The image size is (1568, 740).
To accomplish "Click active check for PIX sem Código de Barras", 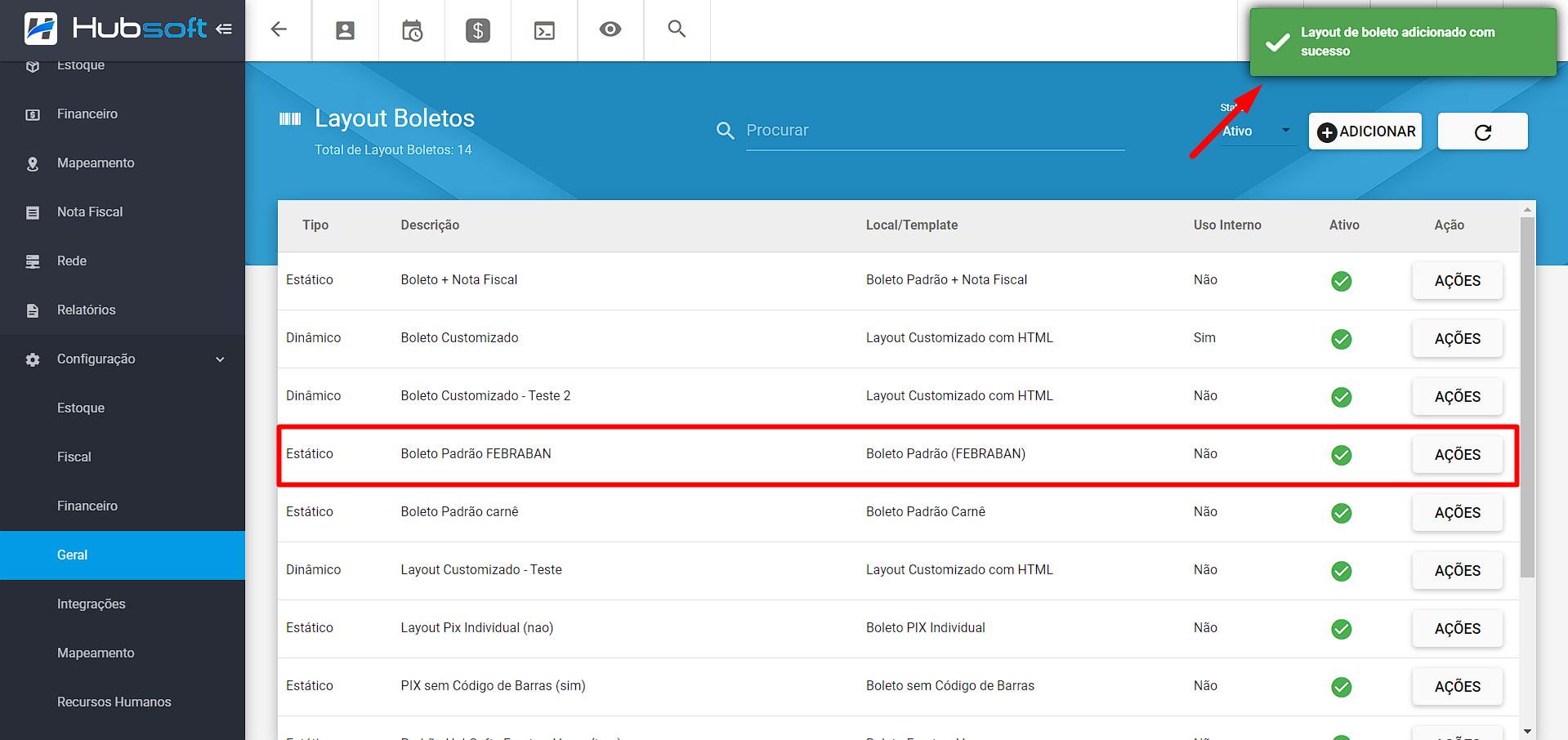I will 1342,687.
